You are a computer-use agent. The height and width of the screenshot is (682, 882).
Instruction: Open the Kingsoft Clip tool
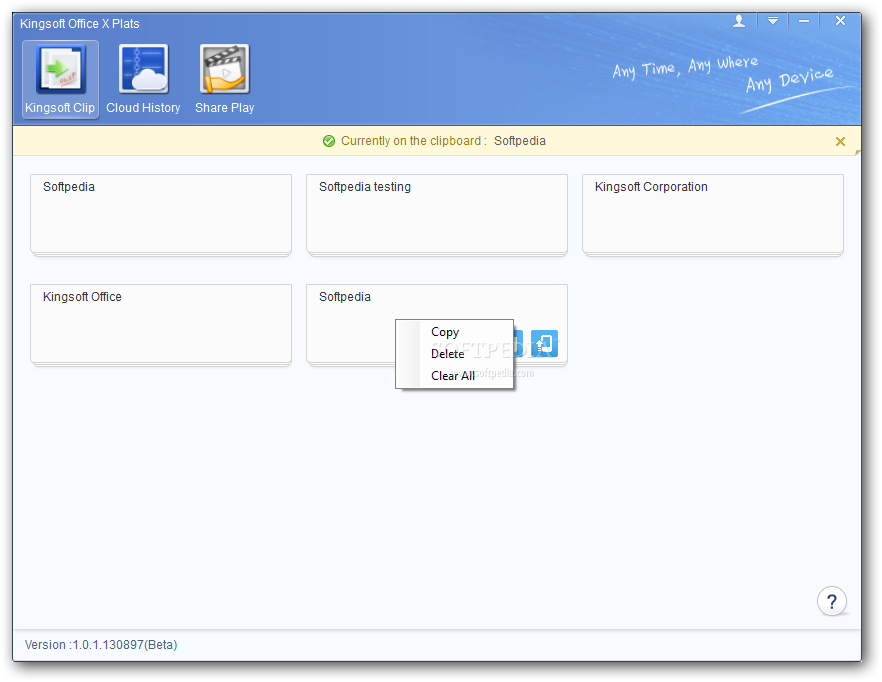point(60,79)
